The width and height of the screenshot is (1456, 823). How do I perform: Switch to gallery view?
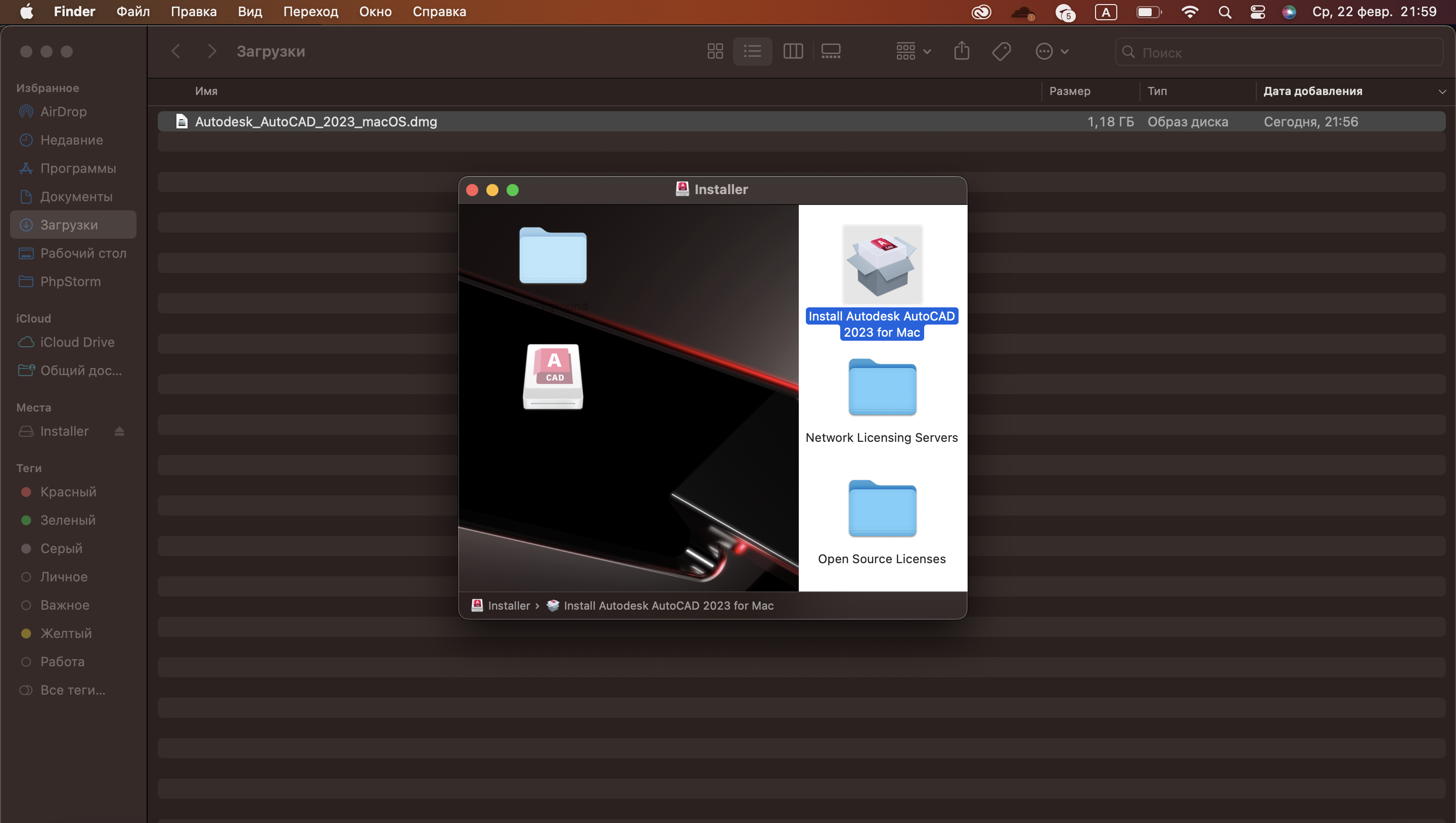[830, 52]
